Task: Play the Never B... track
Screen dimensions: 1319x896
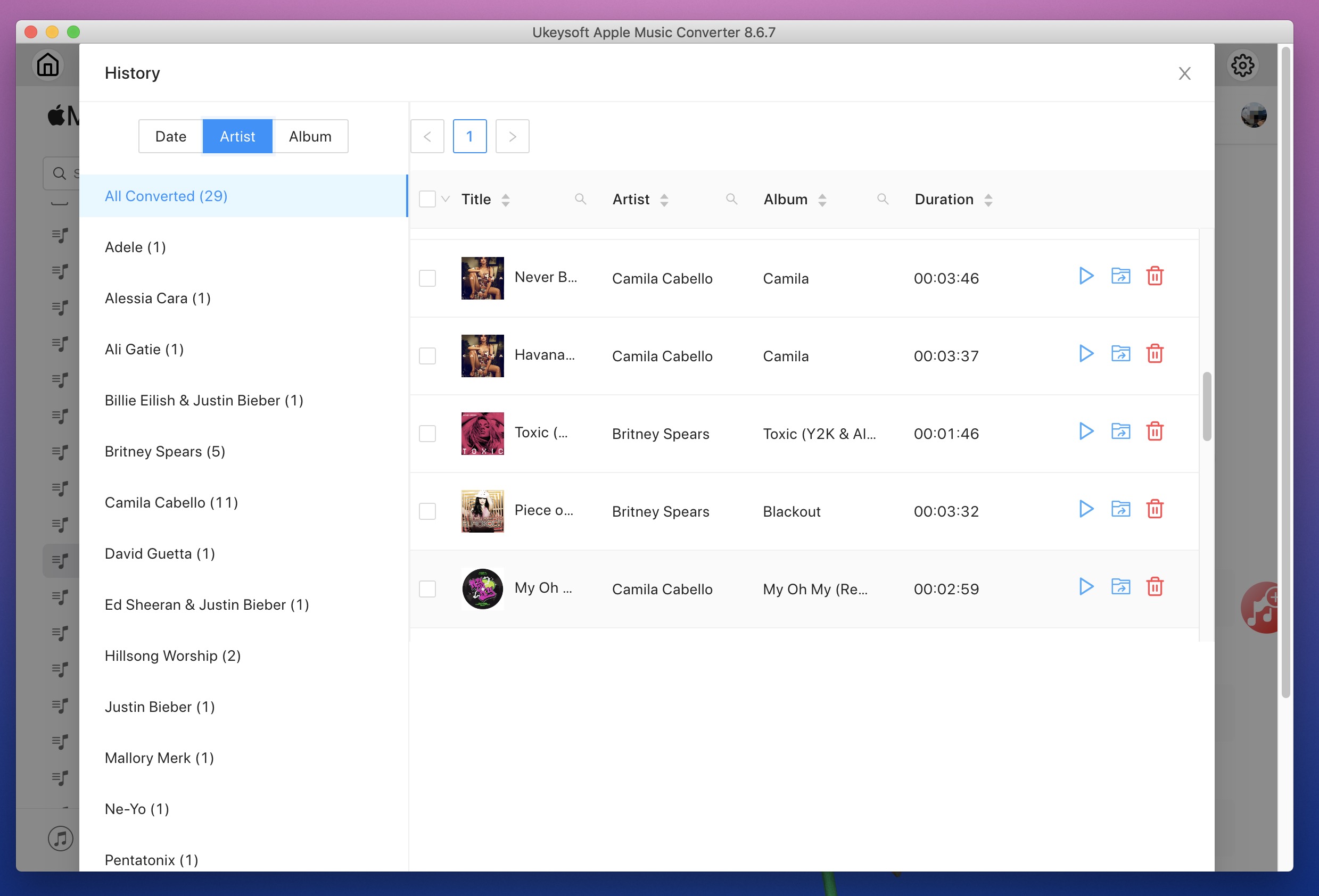Action: click(x=1086, y=276)
